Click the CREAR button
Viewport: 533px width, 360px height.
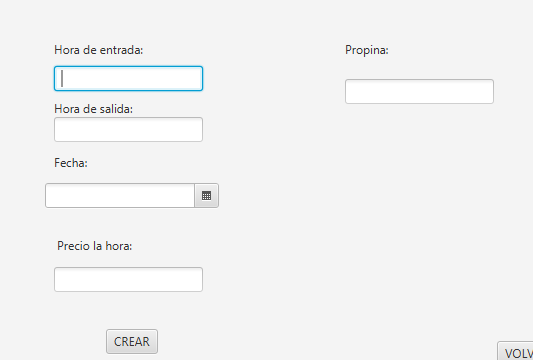coord(132,341)
